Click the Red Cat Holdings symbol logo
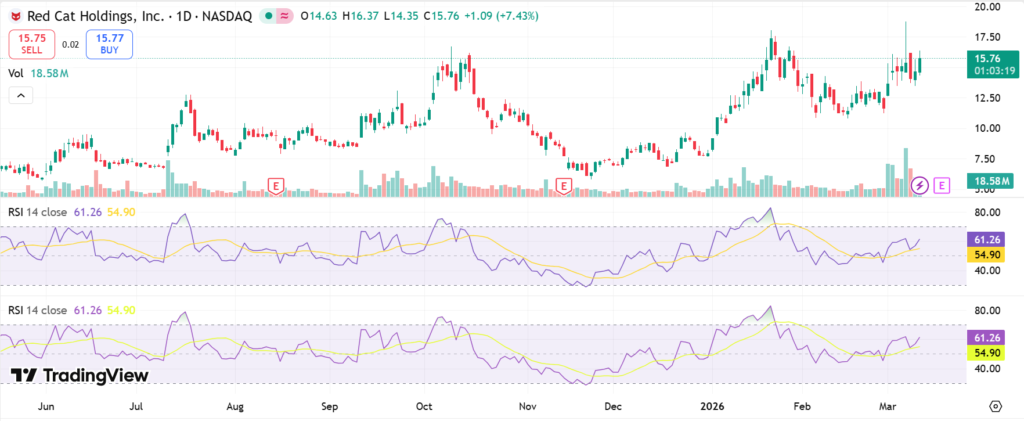1024x421 pixels. 15,16
